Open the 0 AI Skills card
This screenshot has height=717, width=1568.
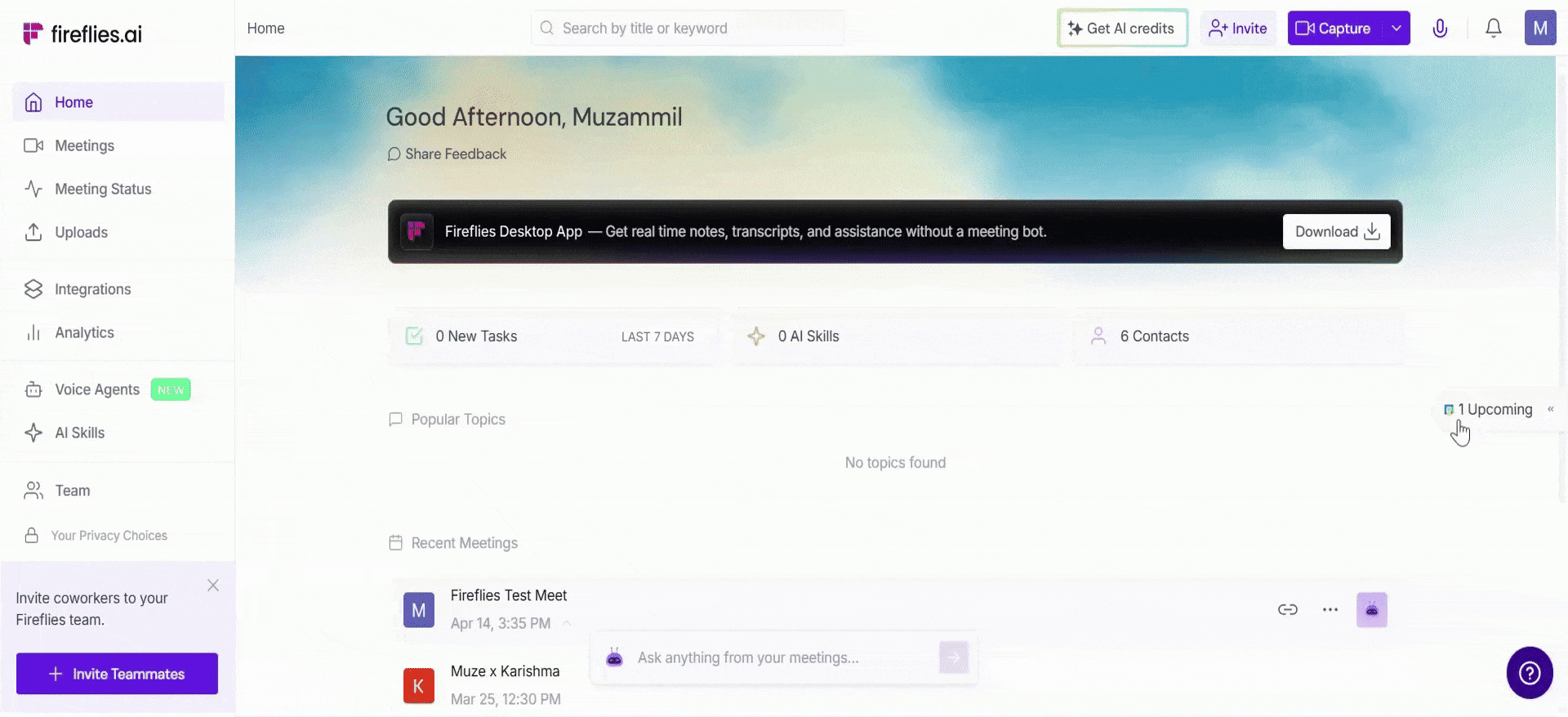tap(896, 336)
